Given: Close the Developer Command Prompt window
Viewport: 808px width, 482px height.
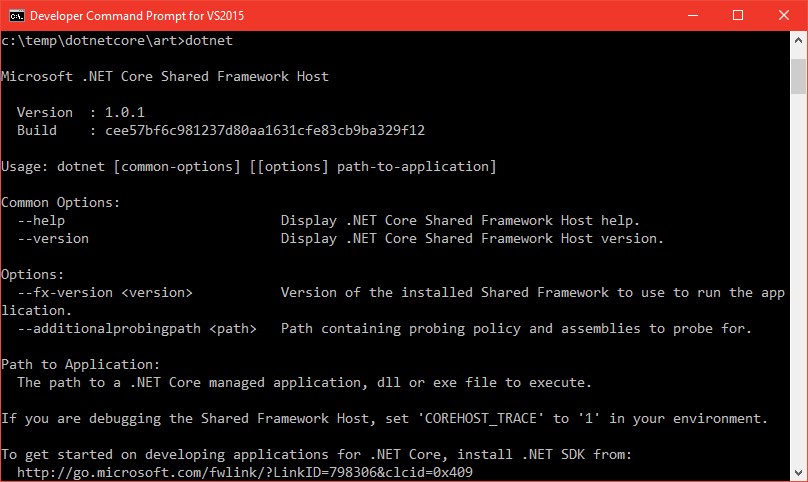Looking at the screenshot, I should click(x=784, y=15).
